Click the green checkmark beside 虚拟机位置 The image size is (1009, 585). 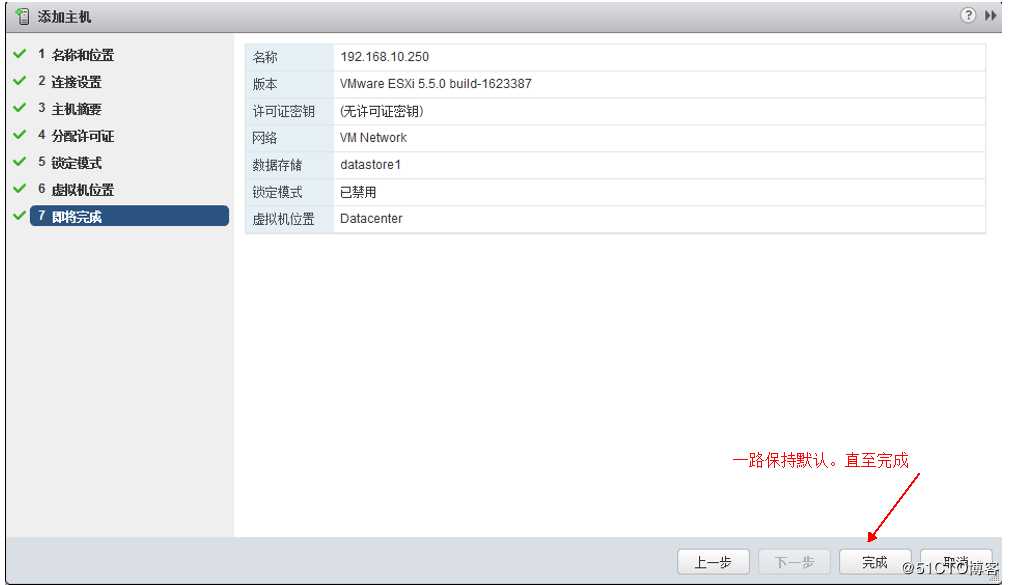(x=20, y=189)
